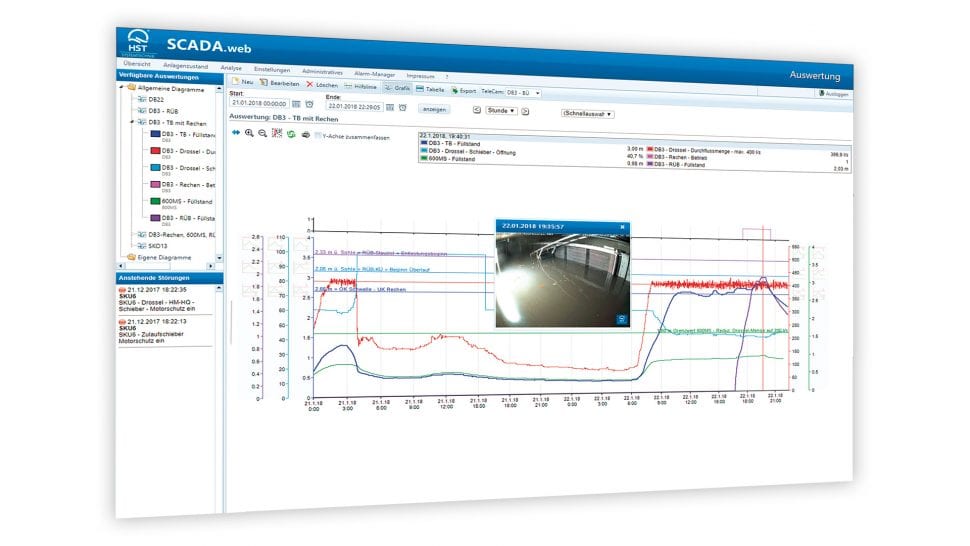Click the tree panel scroll-down arrow
Viewport: 970px width, 546px height.
click(x=219, y=258)
